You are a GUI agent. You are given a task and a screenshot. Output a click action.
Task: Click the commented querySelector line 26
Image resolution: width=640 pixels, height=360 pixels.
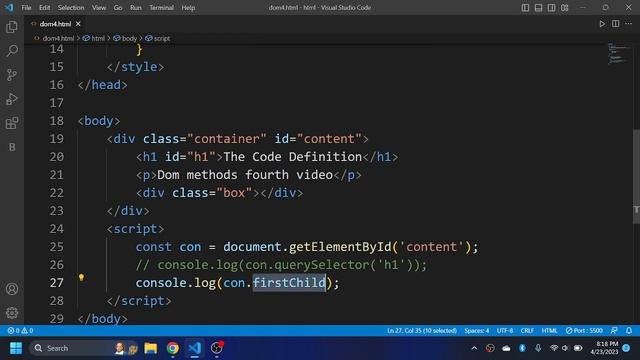click(x=281, y=265)
